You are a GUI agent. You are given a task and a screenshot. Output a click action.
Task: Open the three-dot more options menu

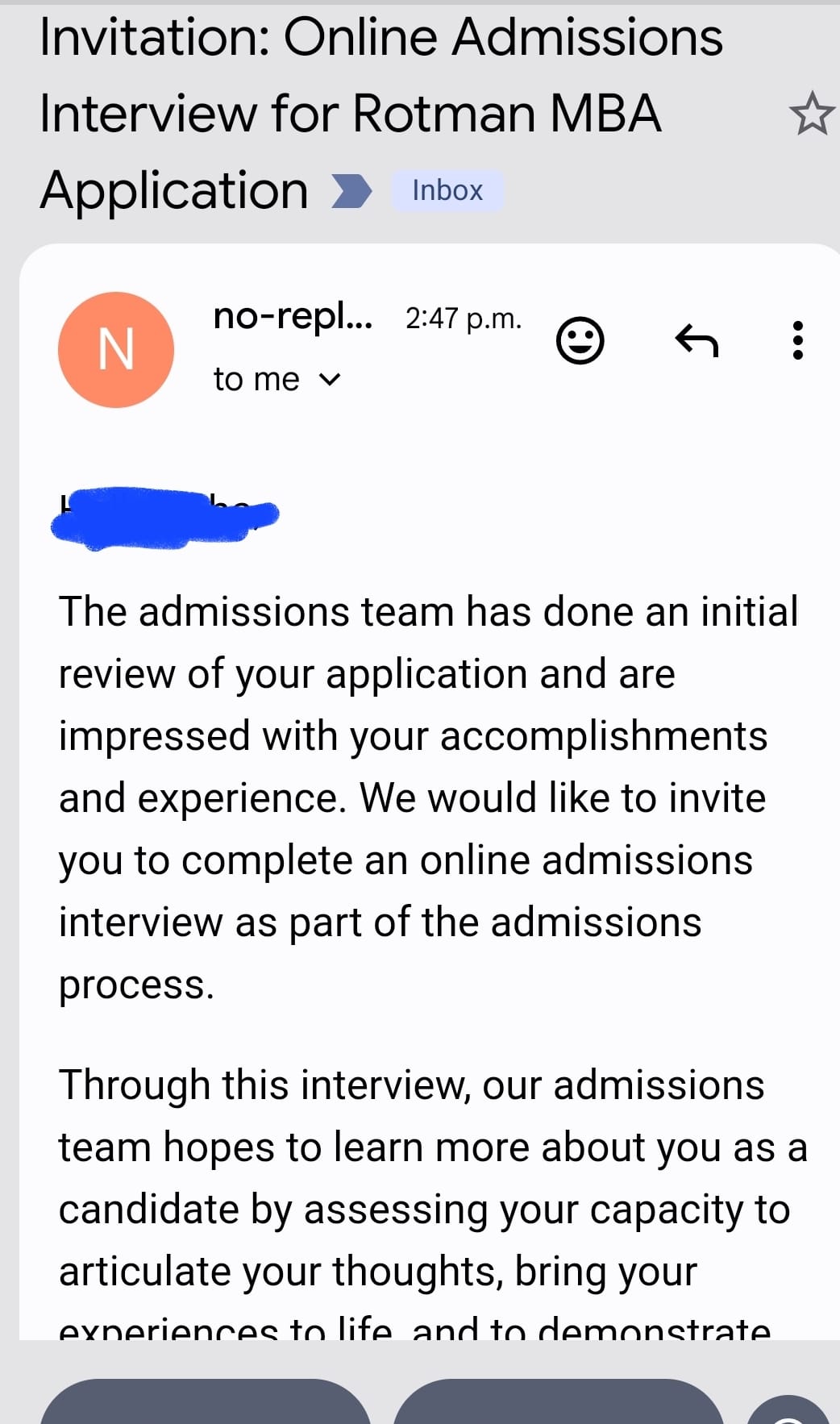tap(798, 340)
